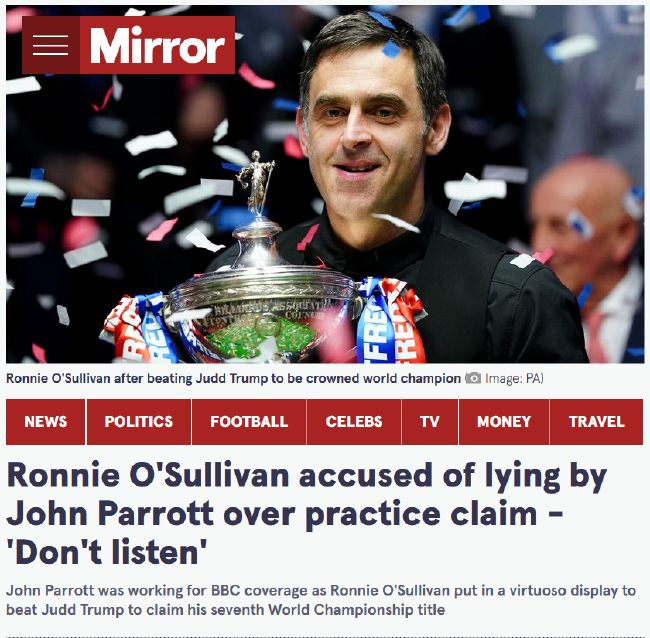650x638 pixels.
Task: Click the 'Image: PA' credit text
Action: pos(514,378)
